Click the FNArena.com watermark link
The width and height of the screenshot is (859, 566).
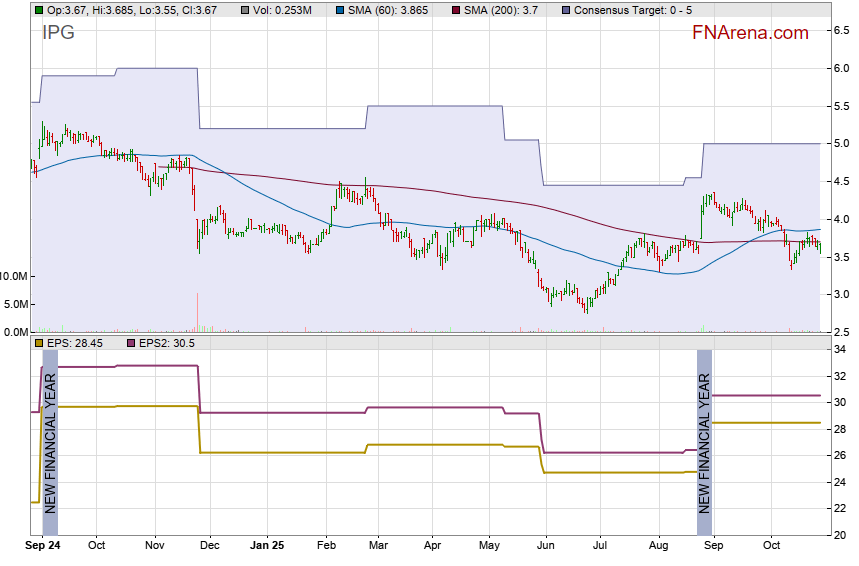[750, 33]
